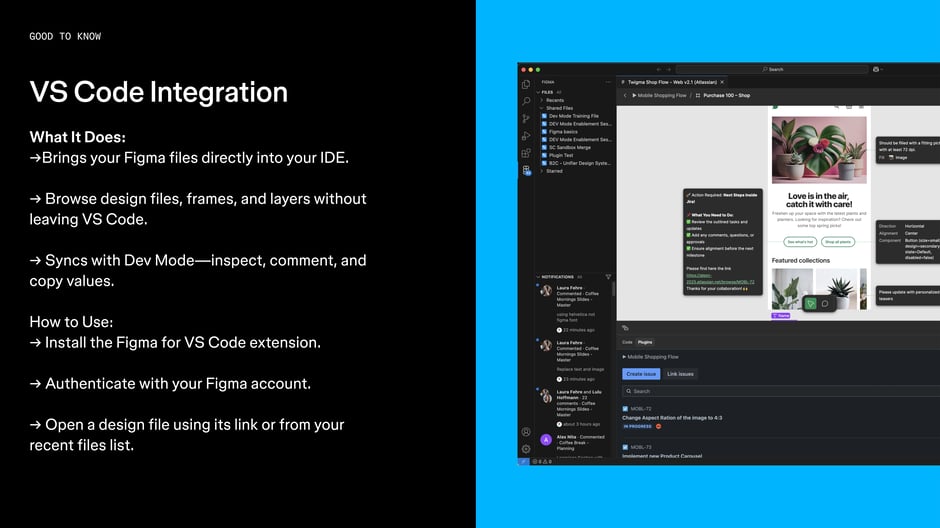Click Alex Mita's purple avatar
This screenshot has height=528, width=940.
(546, 440)
